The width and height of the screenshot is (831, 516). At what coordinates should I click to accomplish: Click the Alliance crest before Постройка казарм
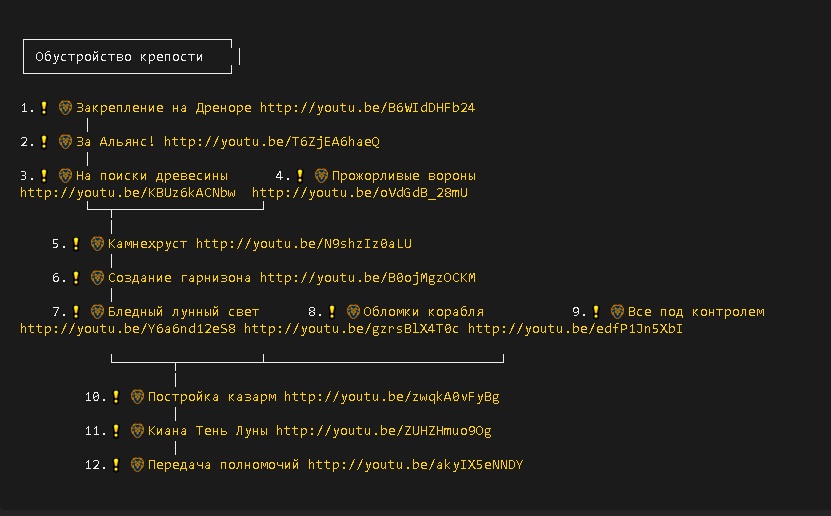point(137,397)
